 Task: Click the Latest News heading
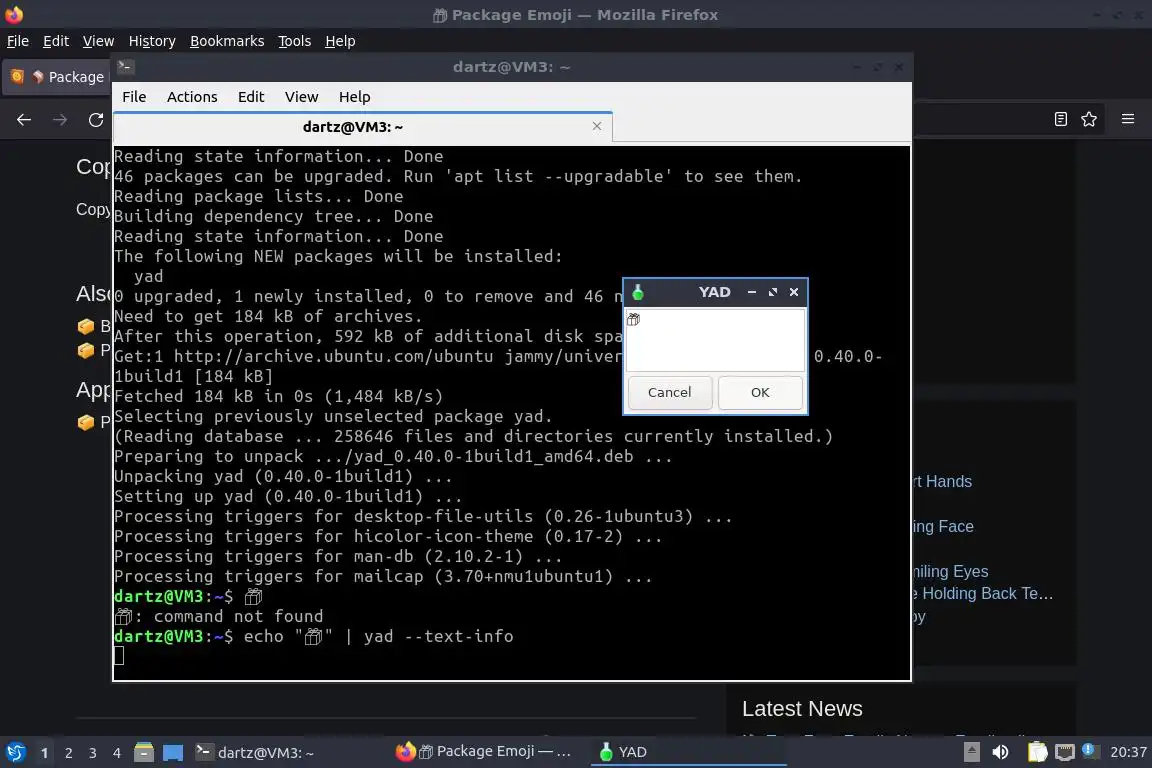(802, 708)
